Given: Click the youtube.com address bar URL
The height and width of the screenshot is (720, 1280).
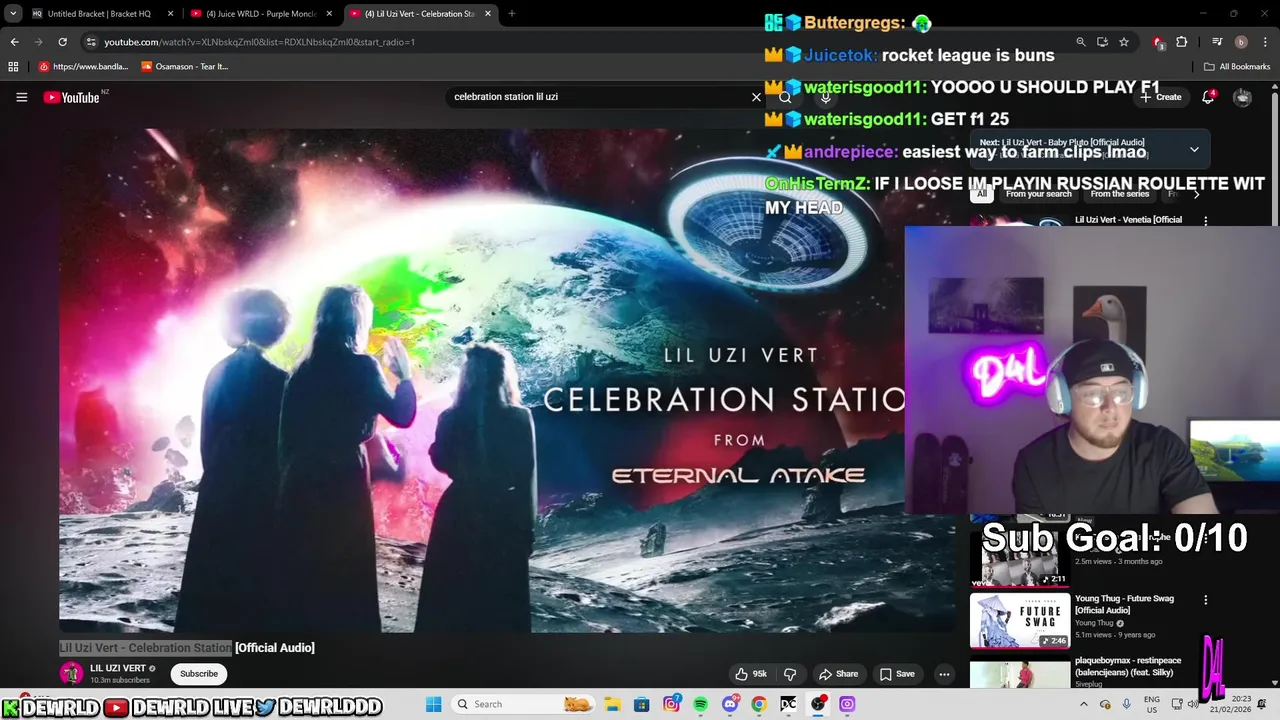Looking at the screenshot, I should click(260, 42).
